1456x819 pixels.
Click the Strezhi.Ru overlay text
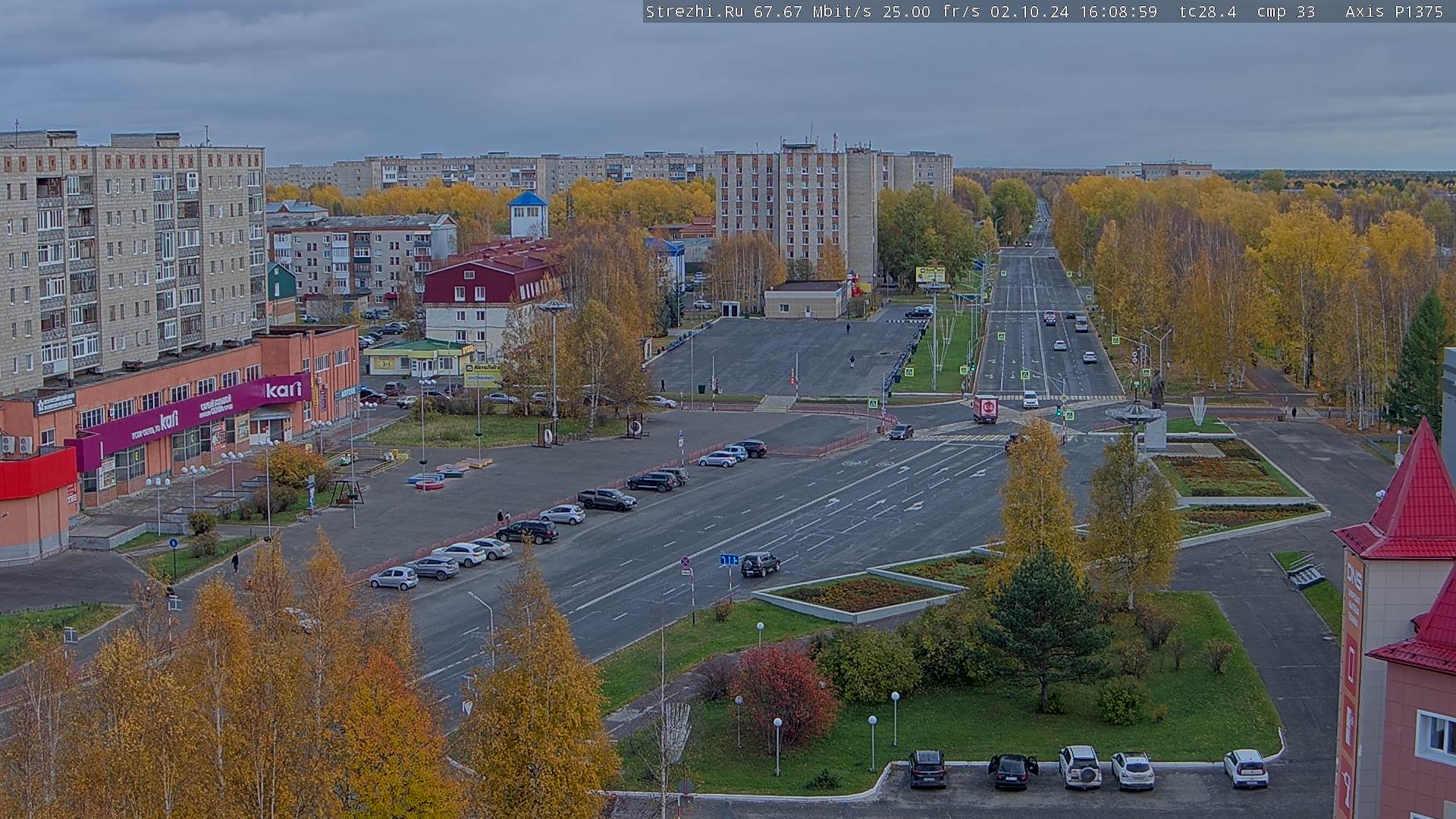pos(694,11)
